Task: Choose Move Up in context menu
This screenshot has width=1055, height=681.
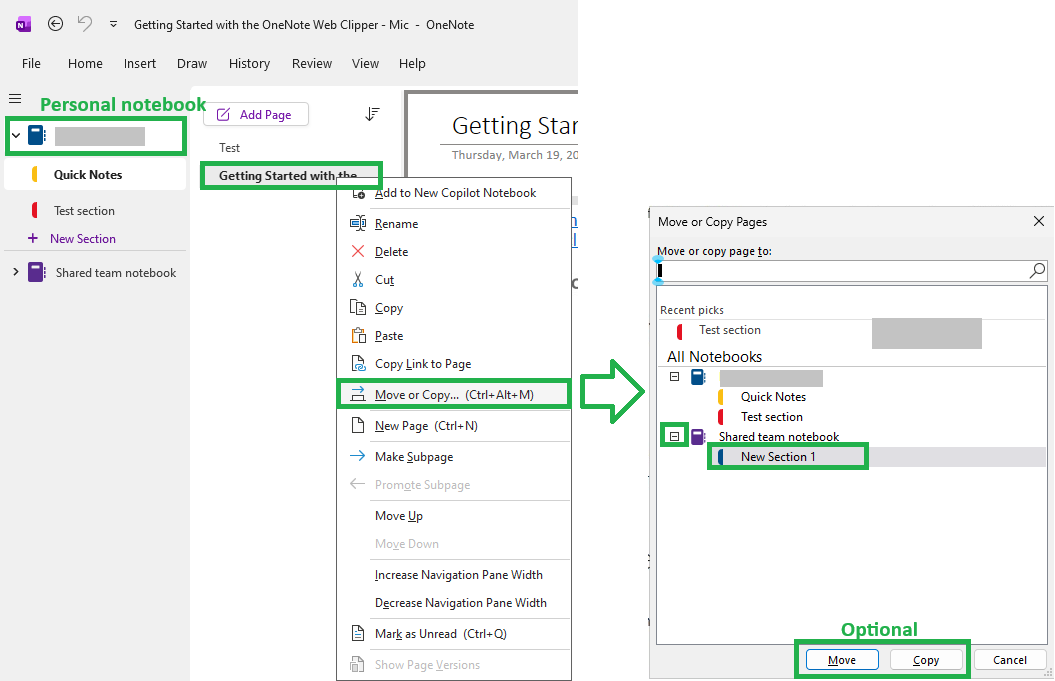Action: tap(454, 515)
